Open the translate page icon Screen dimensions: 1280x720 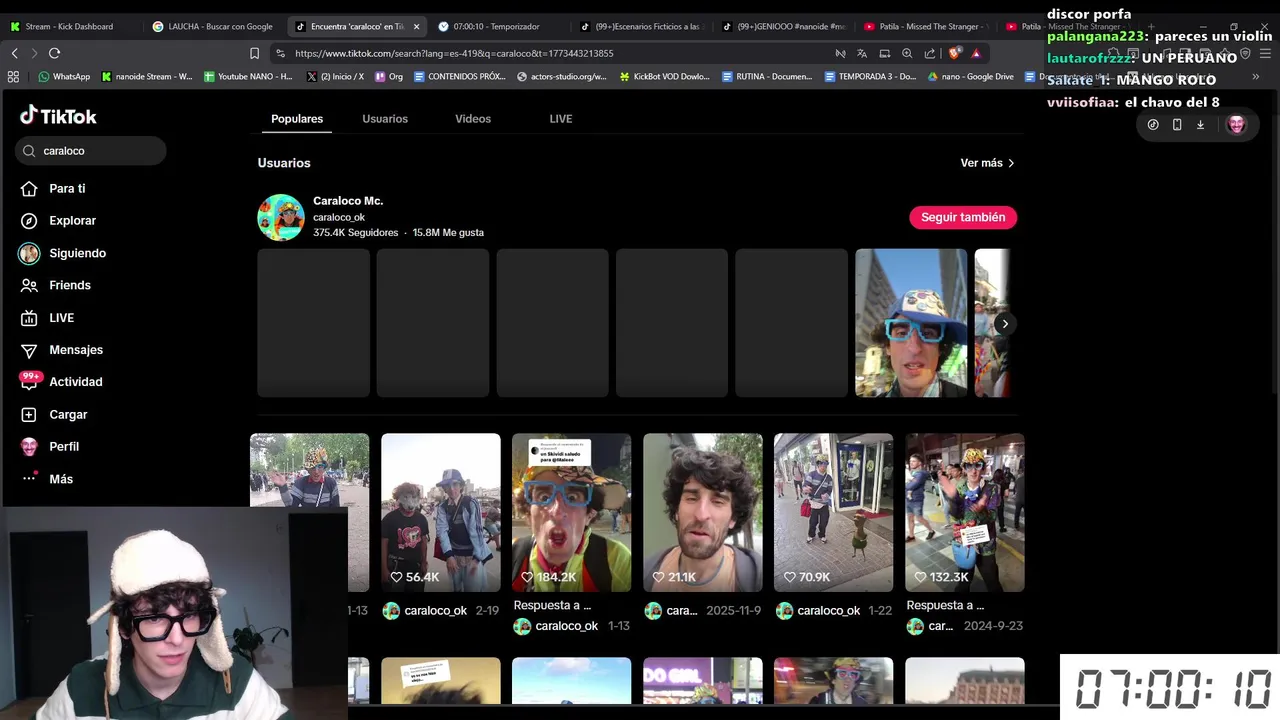coord(862,53)
